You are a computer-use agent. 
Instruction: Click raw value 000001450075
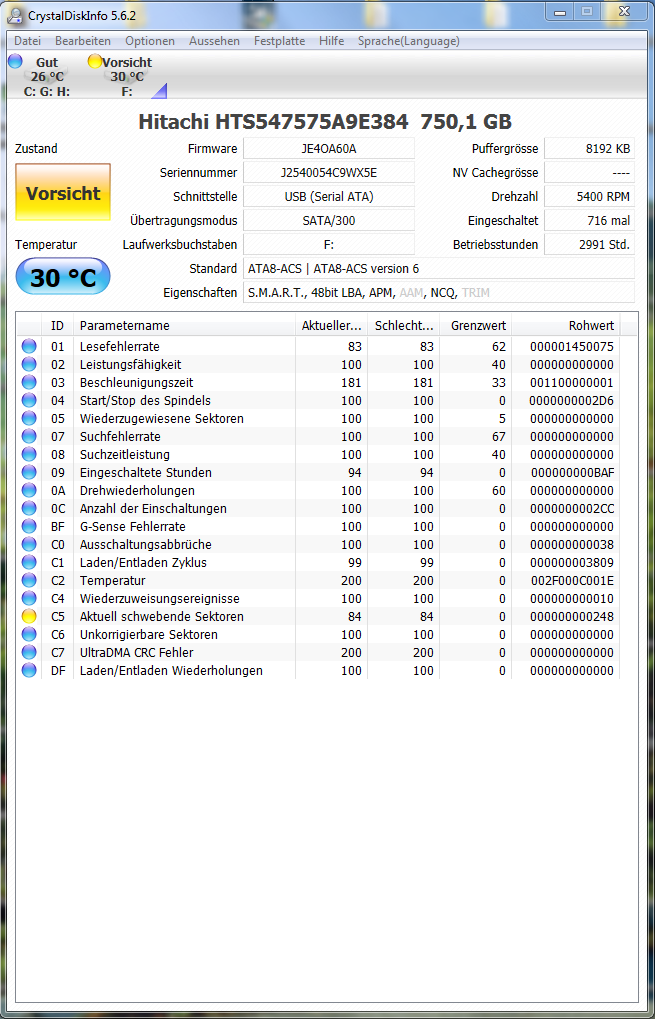(572, 346)
